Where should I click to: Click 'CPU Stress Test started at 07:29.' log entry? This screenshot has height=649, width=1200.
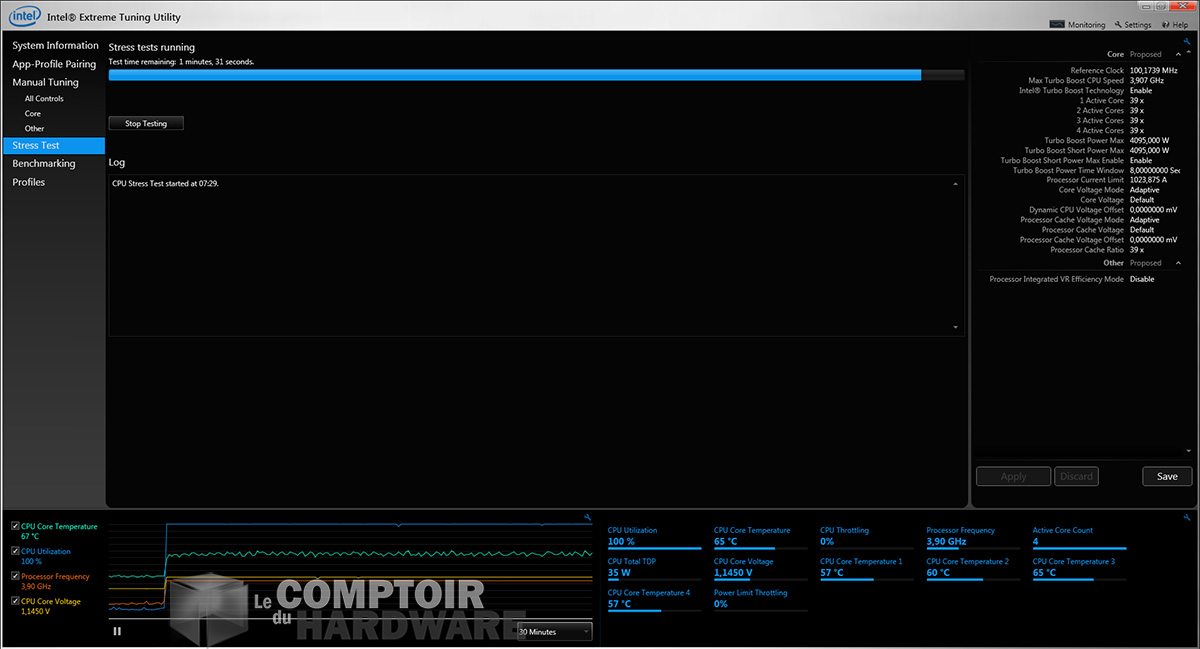click(x=165, y=184)
